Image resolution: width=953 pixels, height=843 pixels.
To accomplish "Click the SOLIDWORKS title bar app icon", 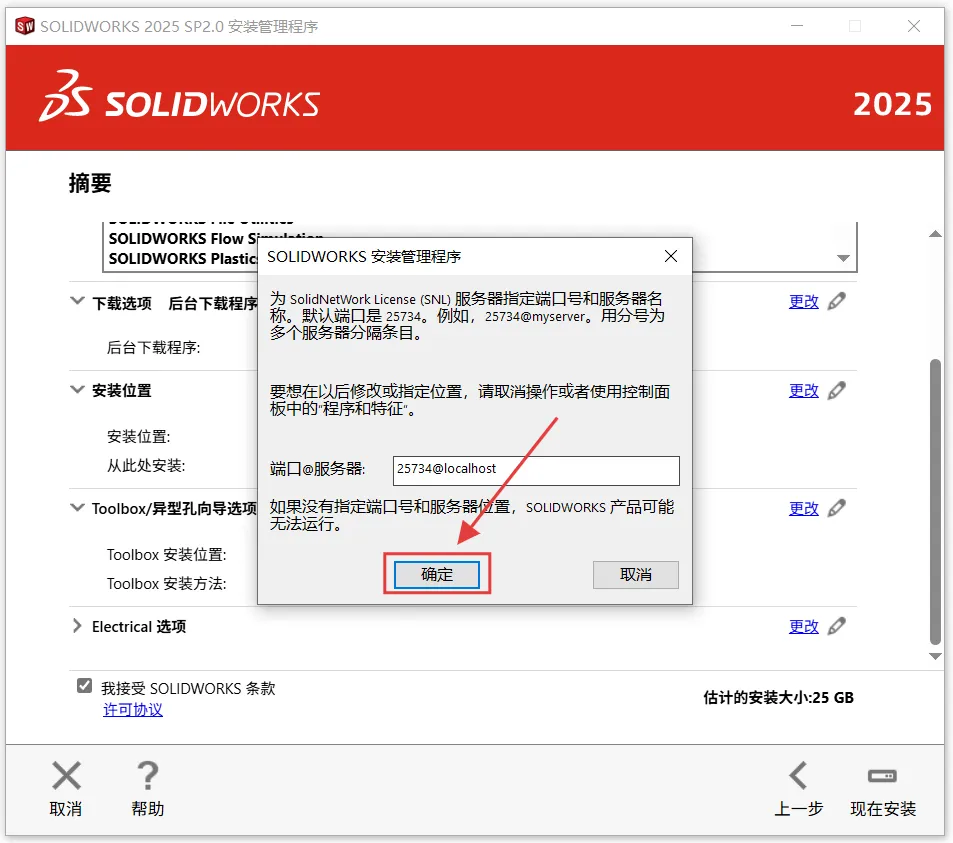I will pyautogui.click(x=25, y=26).
